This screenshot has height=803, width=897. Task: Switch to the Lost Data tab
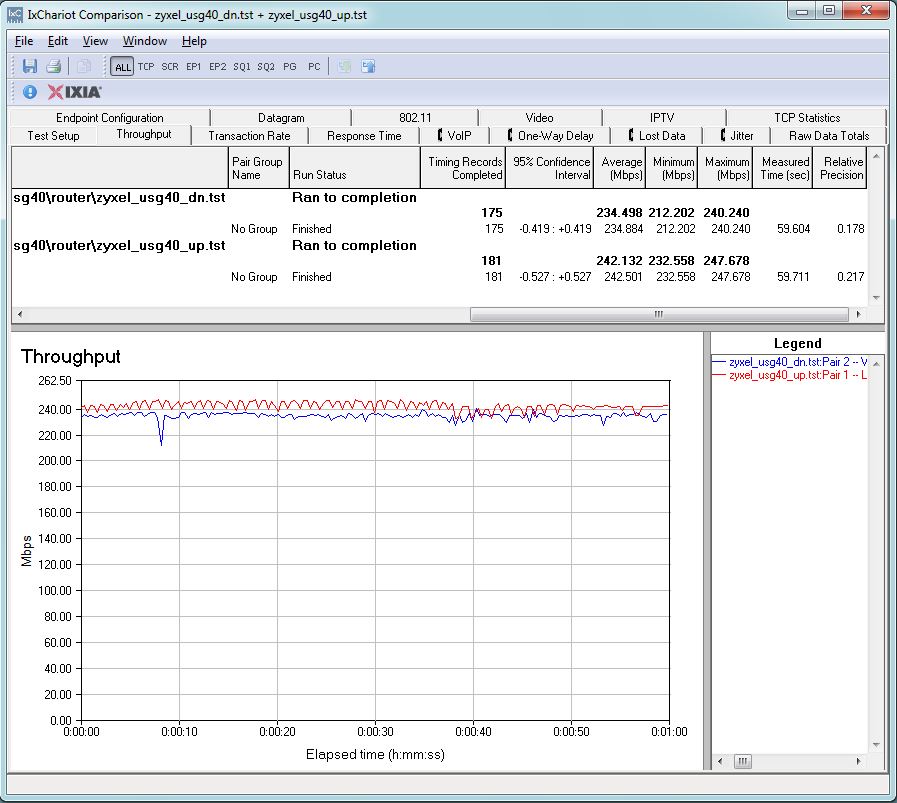click(657, 136)
